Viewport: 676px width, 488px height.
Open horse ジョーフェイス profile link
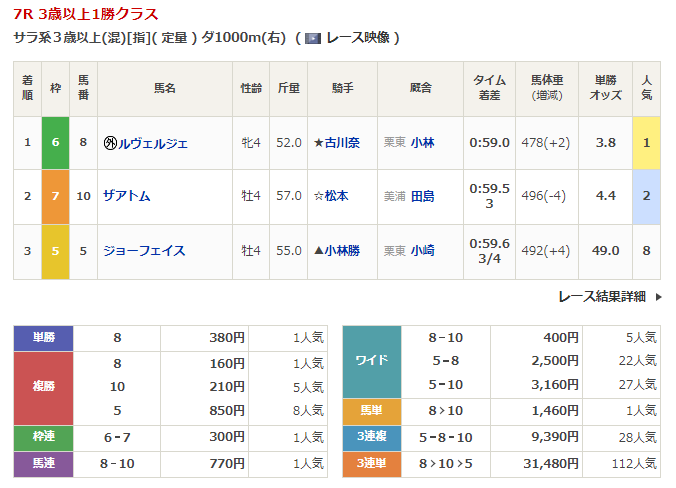143,251
